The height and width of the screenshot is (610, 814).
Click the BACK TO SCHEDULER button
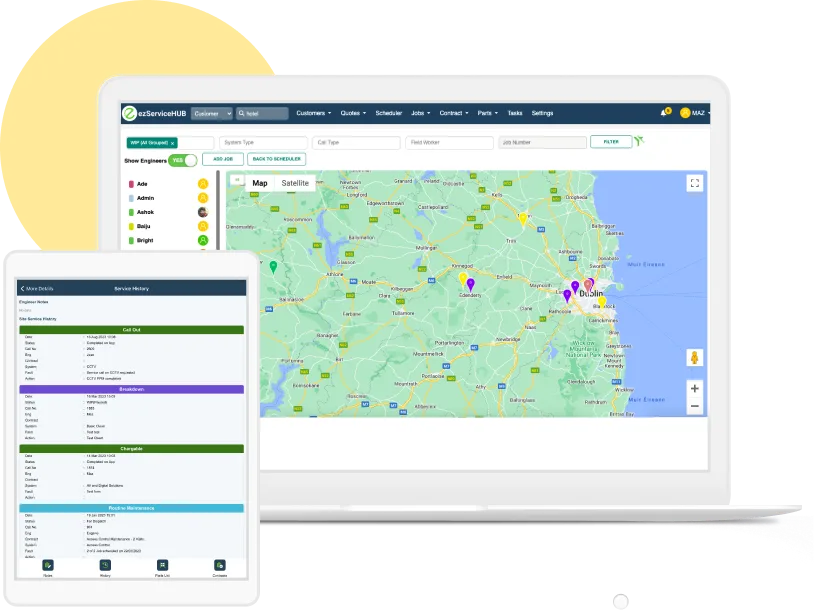[x=277, y=159]
